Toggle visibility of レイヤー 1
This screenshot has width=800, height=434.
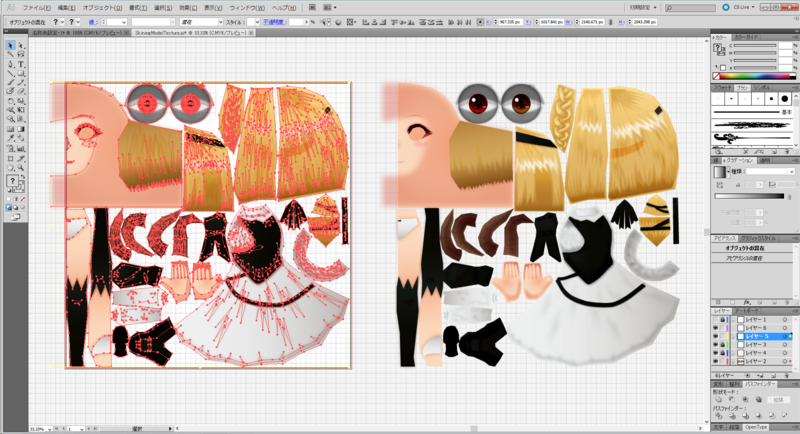pos(715,320)
